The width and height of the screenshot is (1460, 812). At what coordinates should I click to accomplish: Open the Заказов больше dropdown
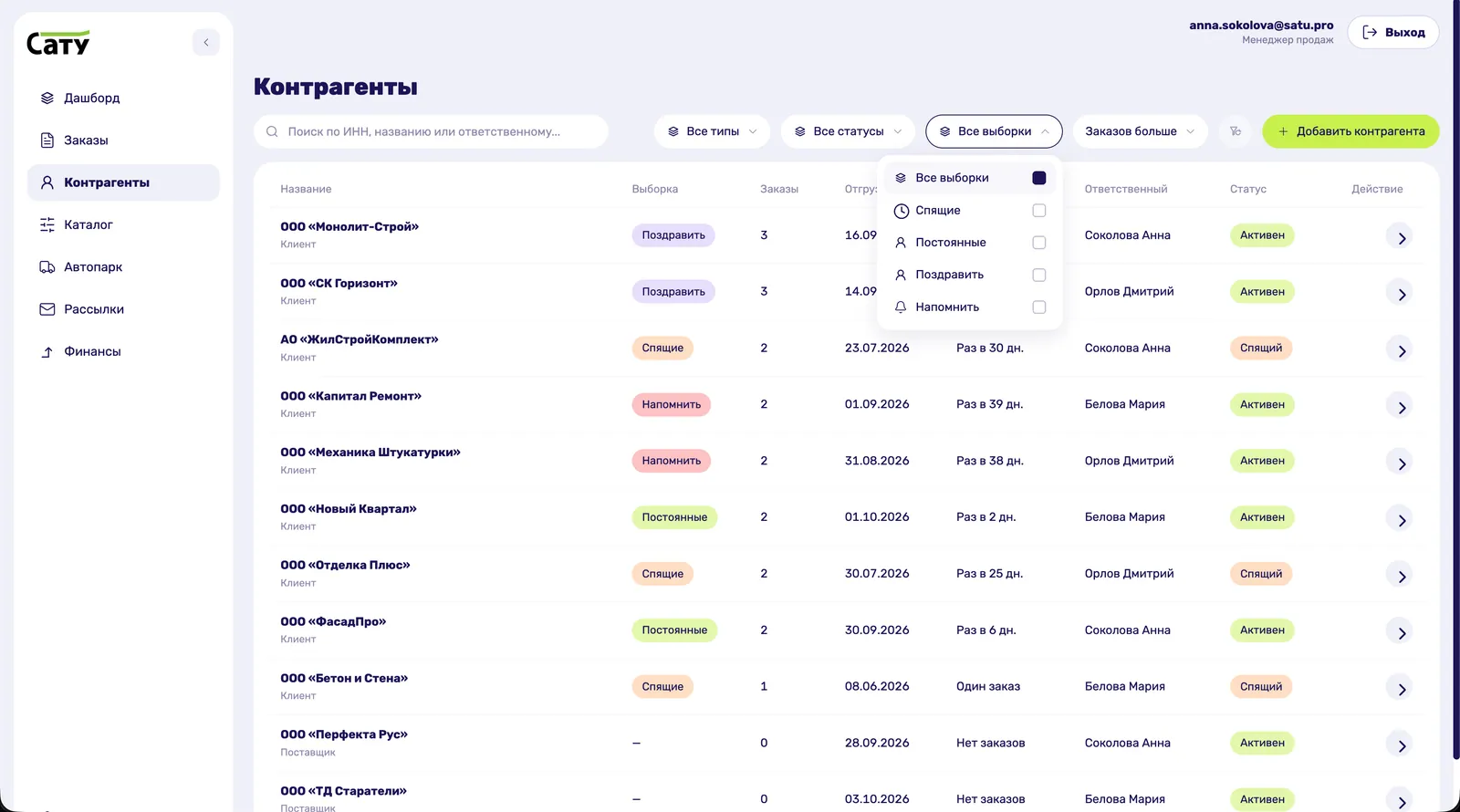(x=1140, y=131)
